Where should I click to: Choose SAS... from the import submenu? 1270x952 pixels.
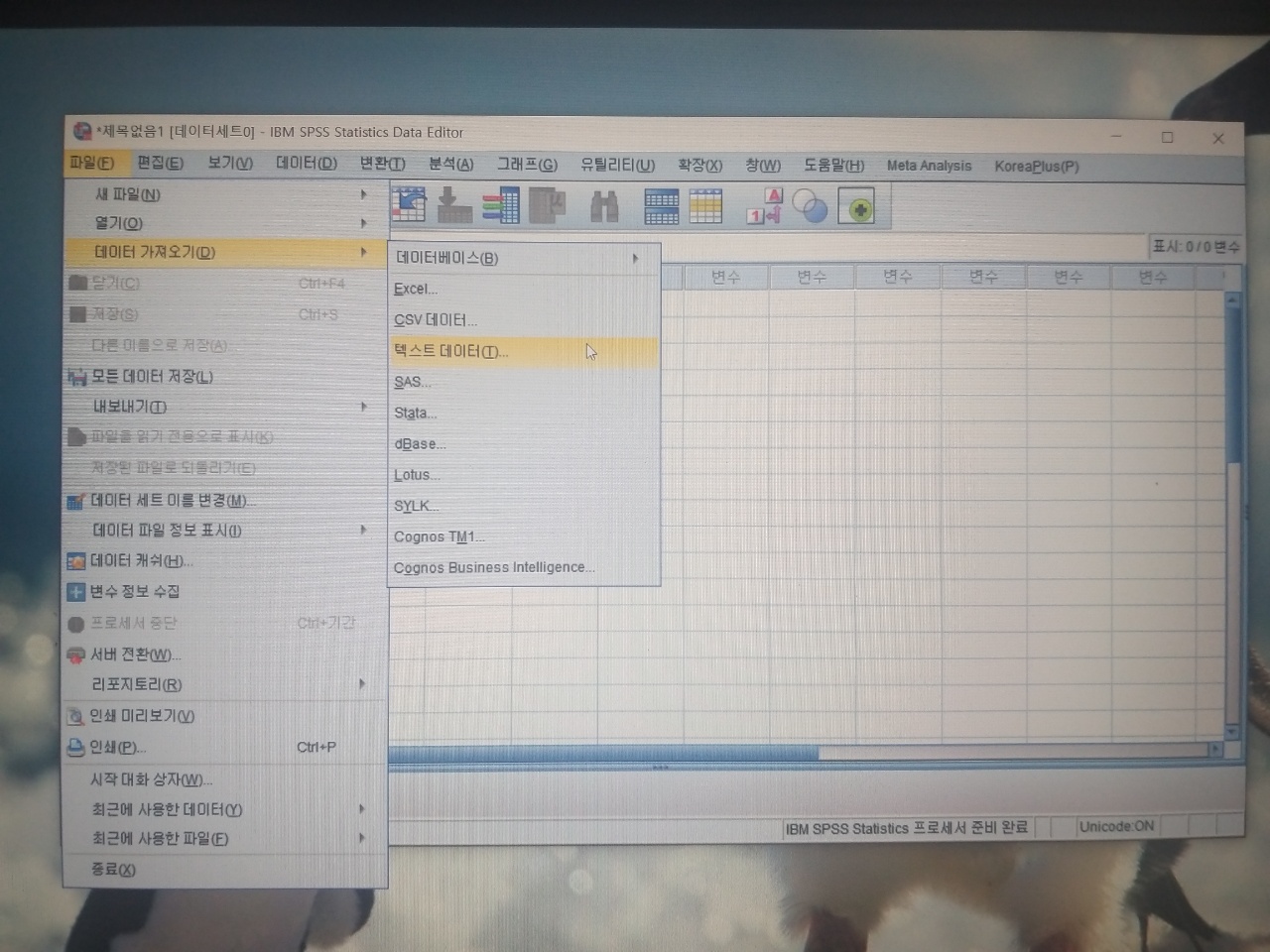pyautogui.click(x=525, y=382)
